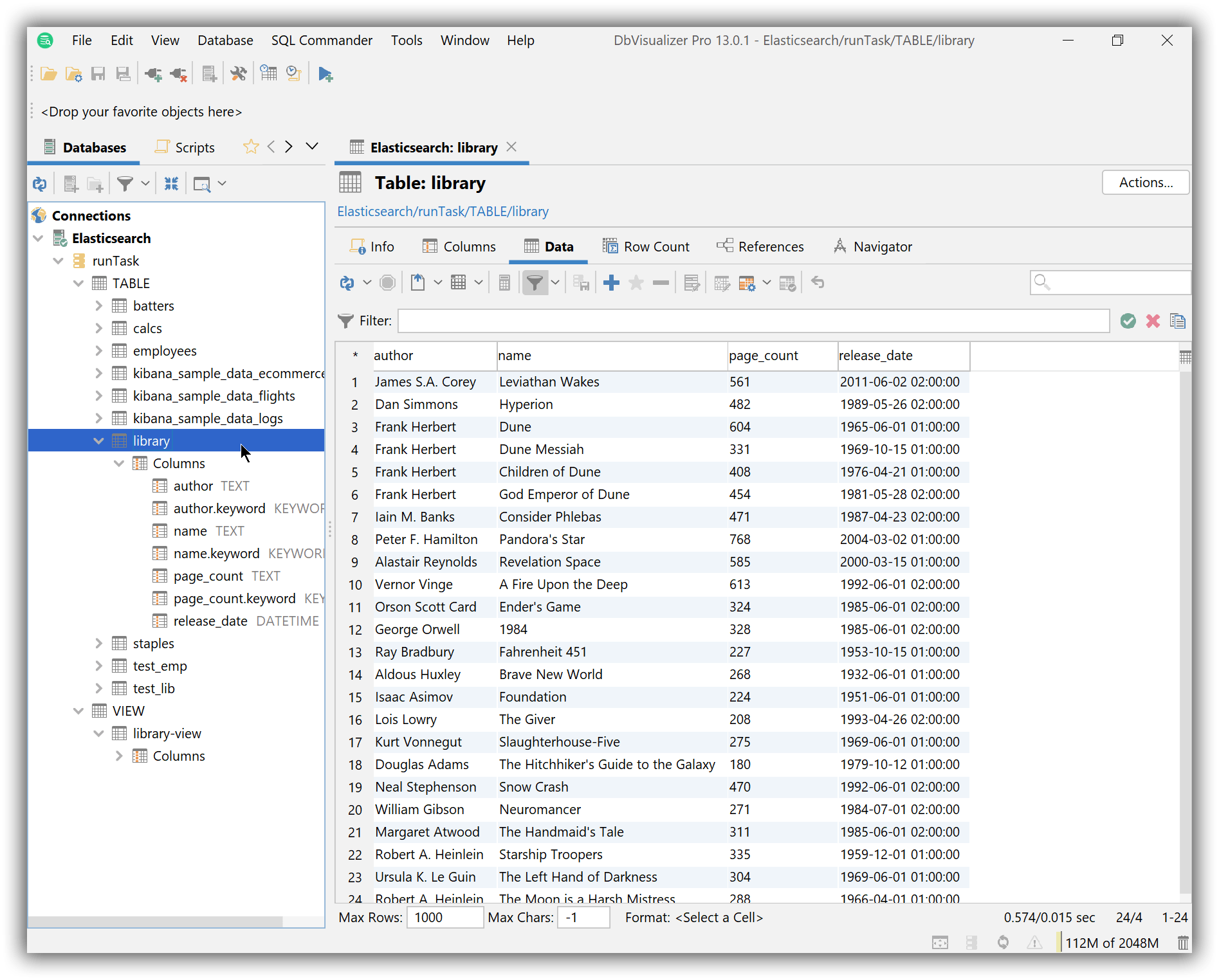
Task: Open the Driver Manager wrench icon
Action: [239, 73]
